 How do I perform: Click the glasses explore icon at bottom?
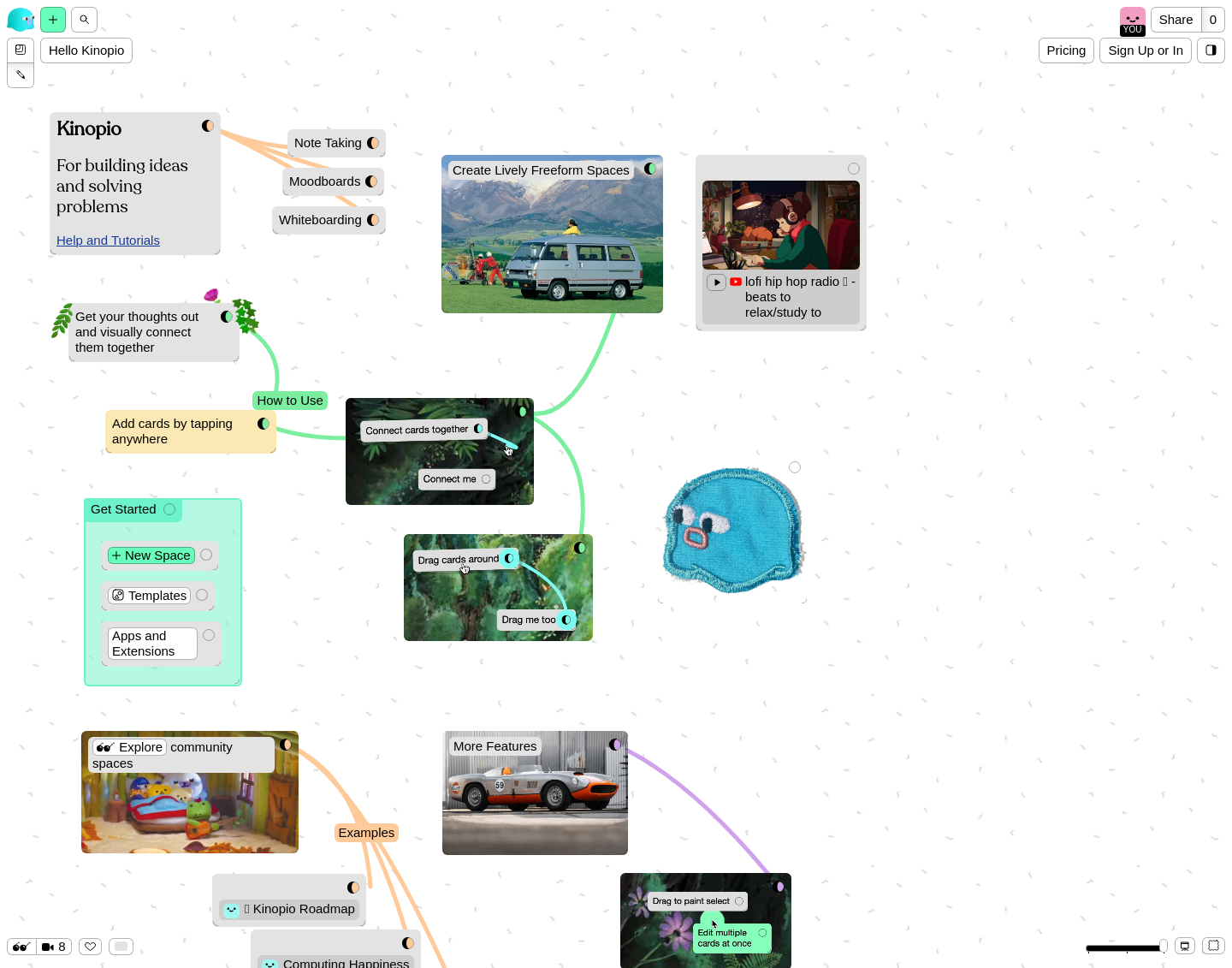[x=21, y=947]
